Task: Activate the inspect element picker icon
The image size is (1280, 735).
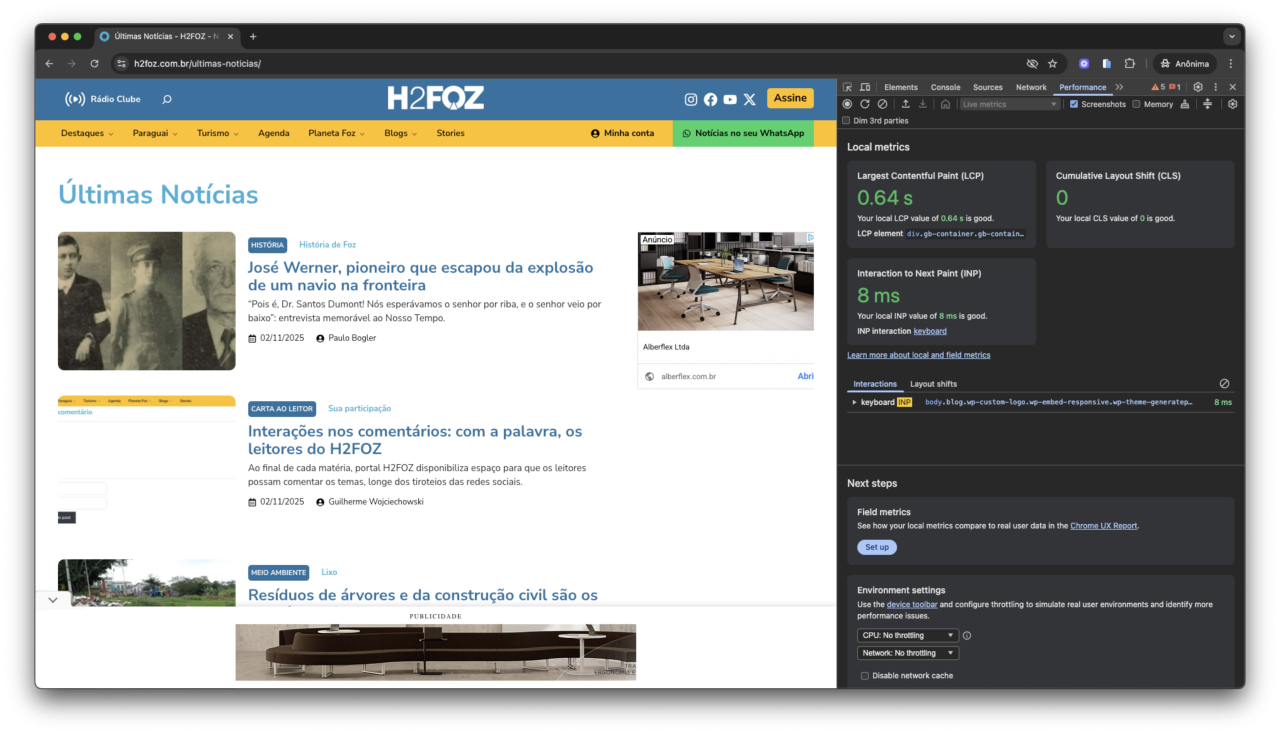Action: (848, 87)
